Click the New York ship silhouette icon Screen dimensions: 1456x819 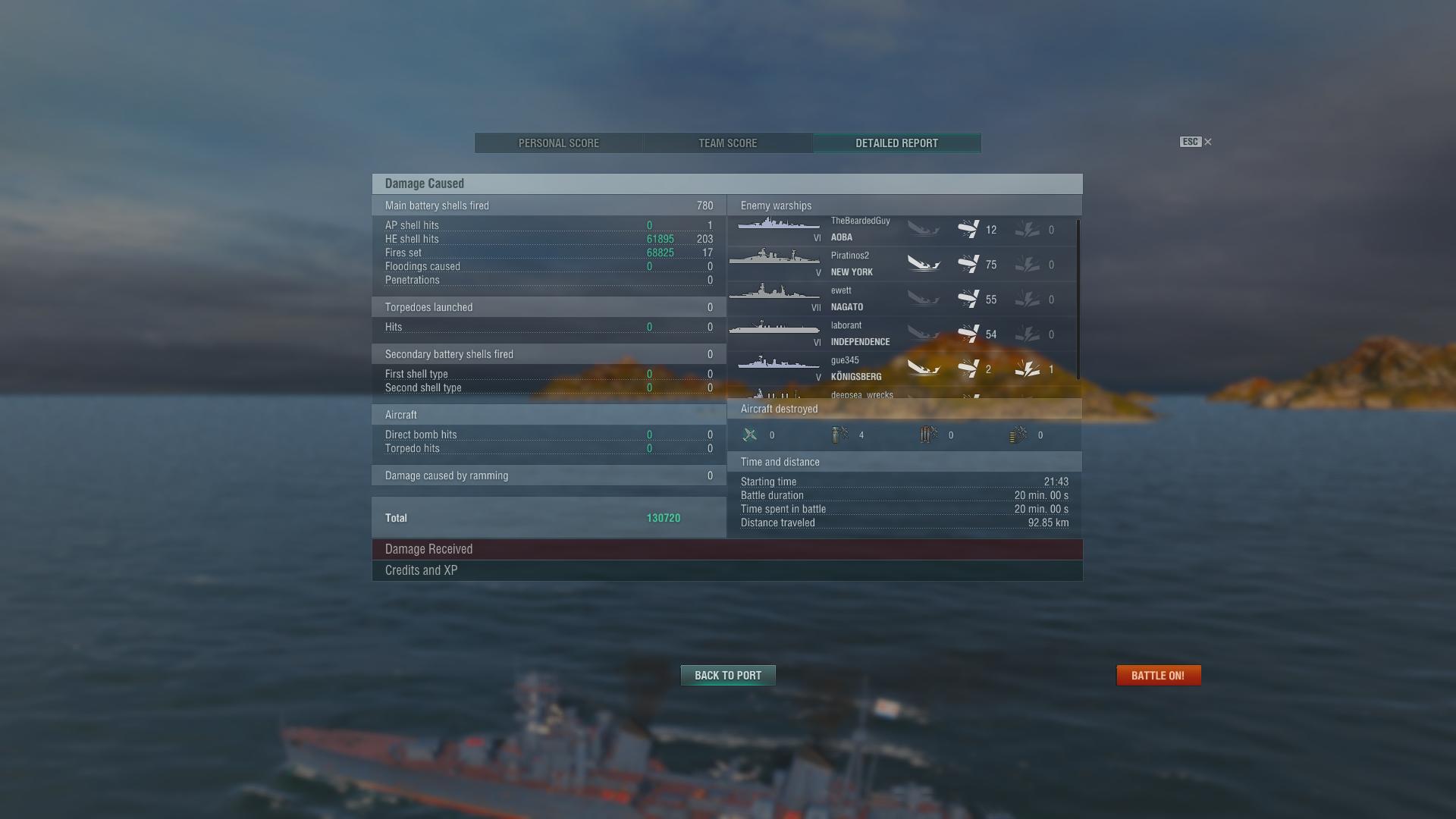(x=774, y=257)
